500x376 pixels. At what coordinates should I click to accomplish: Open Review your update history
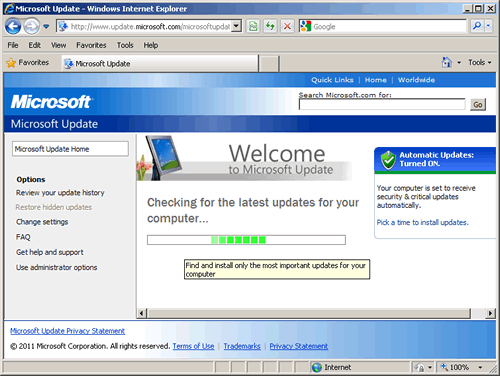[x=60, y=193]
